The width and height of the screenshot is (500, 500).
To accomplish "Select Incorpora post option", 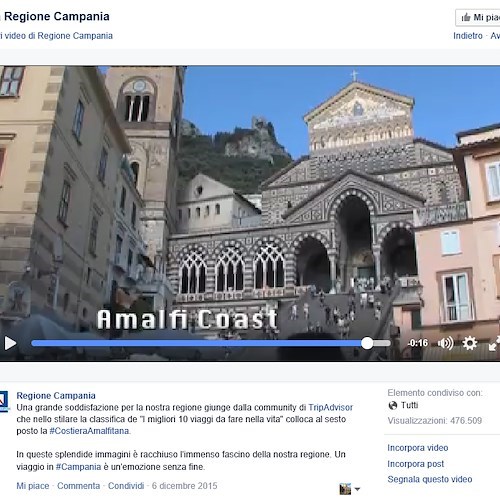I will click(416, 464).
